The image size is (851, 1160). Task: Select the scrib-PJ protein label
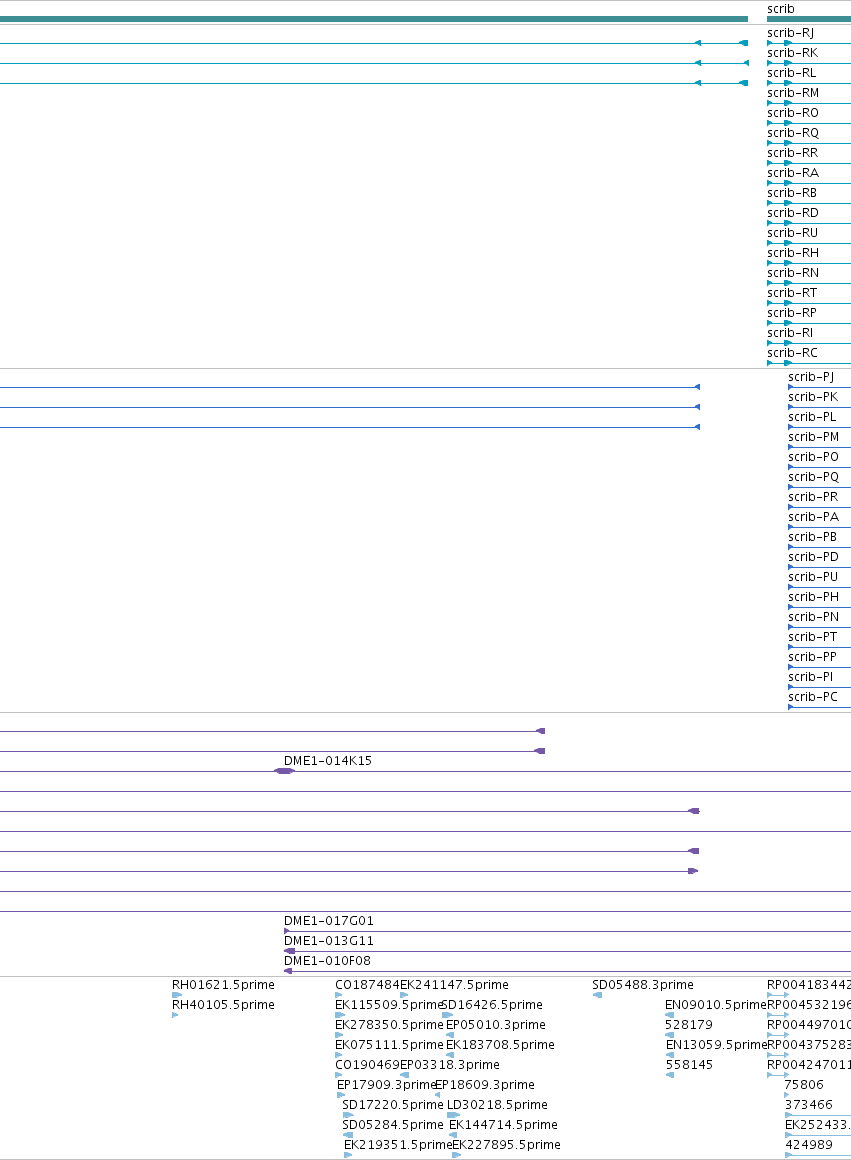(x=811, y=377)
